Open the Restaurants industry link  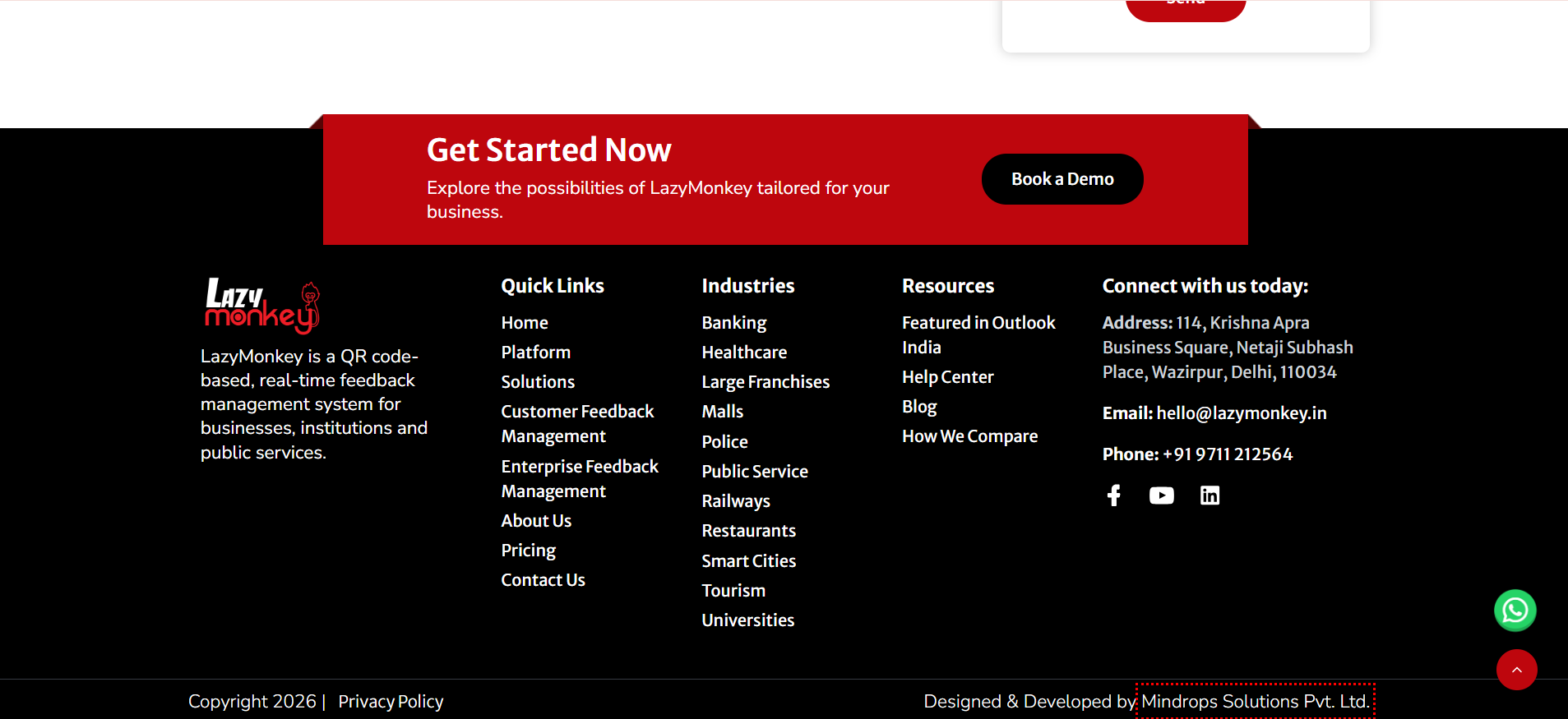pyautogui.click(x=749, y=531)
